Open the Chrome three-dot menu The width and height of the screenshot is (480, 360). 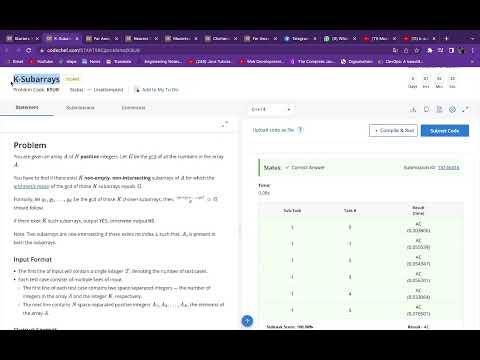[x=473, y=50]
